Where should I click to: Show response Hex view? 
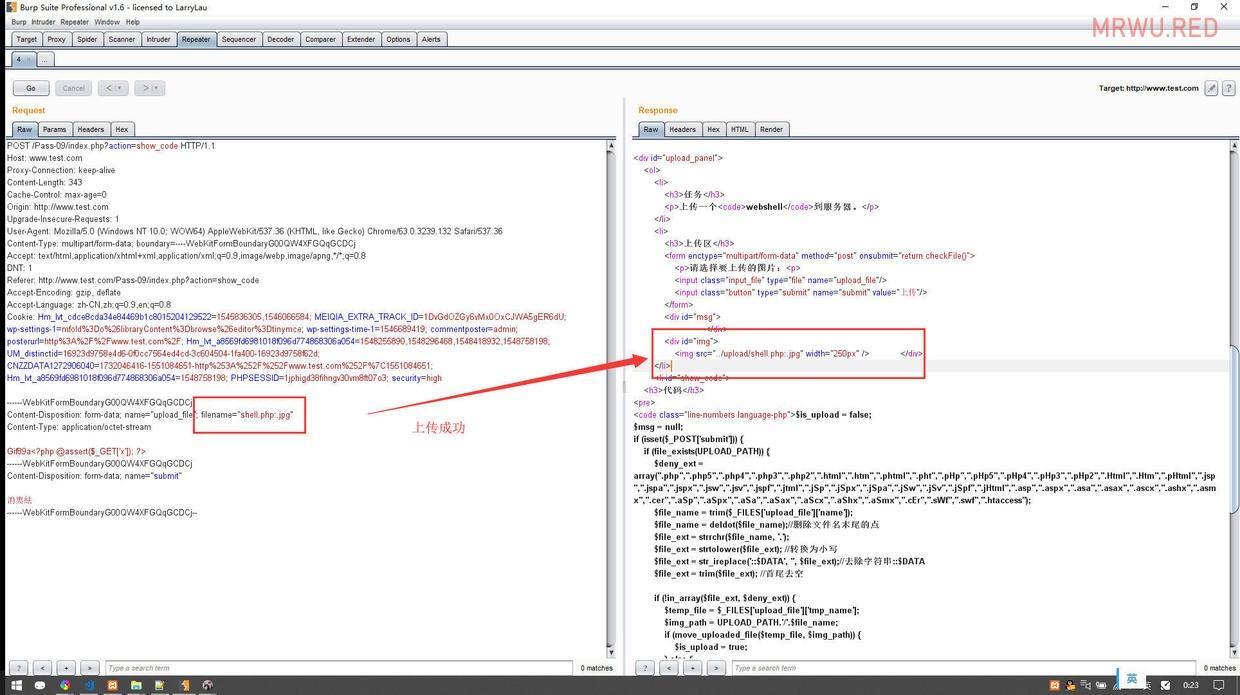713,129
